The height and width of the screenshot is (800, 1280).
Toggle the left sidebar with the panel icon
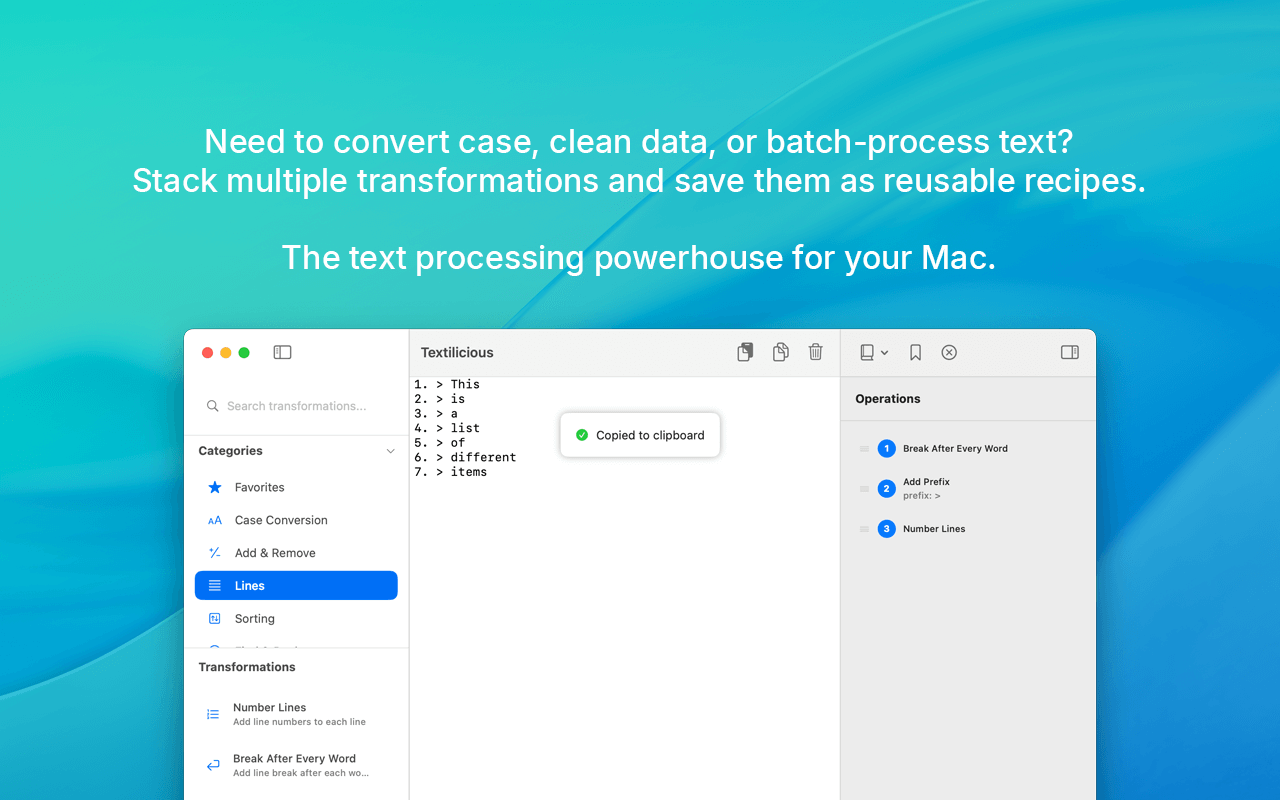(x=282, y=352)
